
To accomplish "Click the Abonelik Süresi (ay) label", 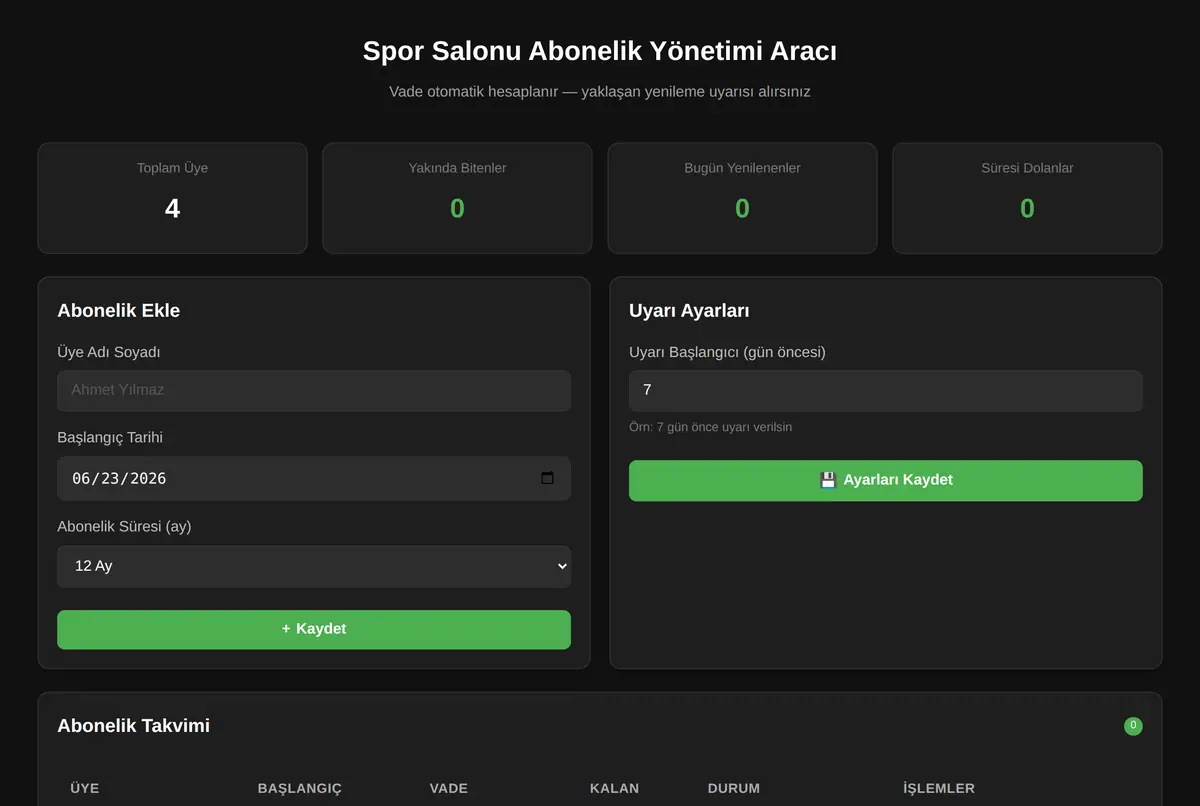I will point(124,526).
